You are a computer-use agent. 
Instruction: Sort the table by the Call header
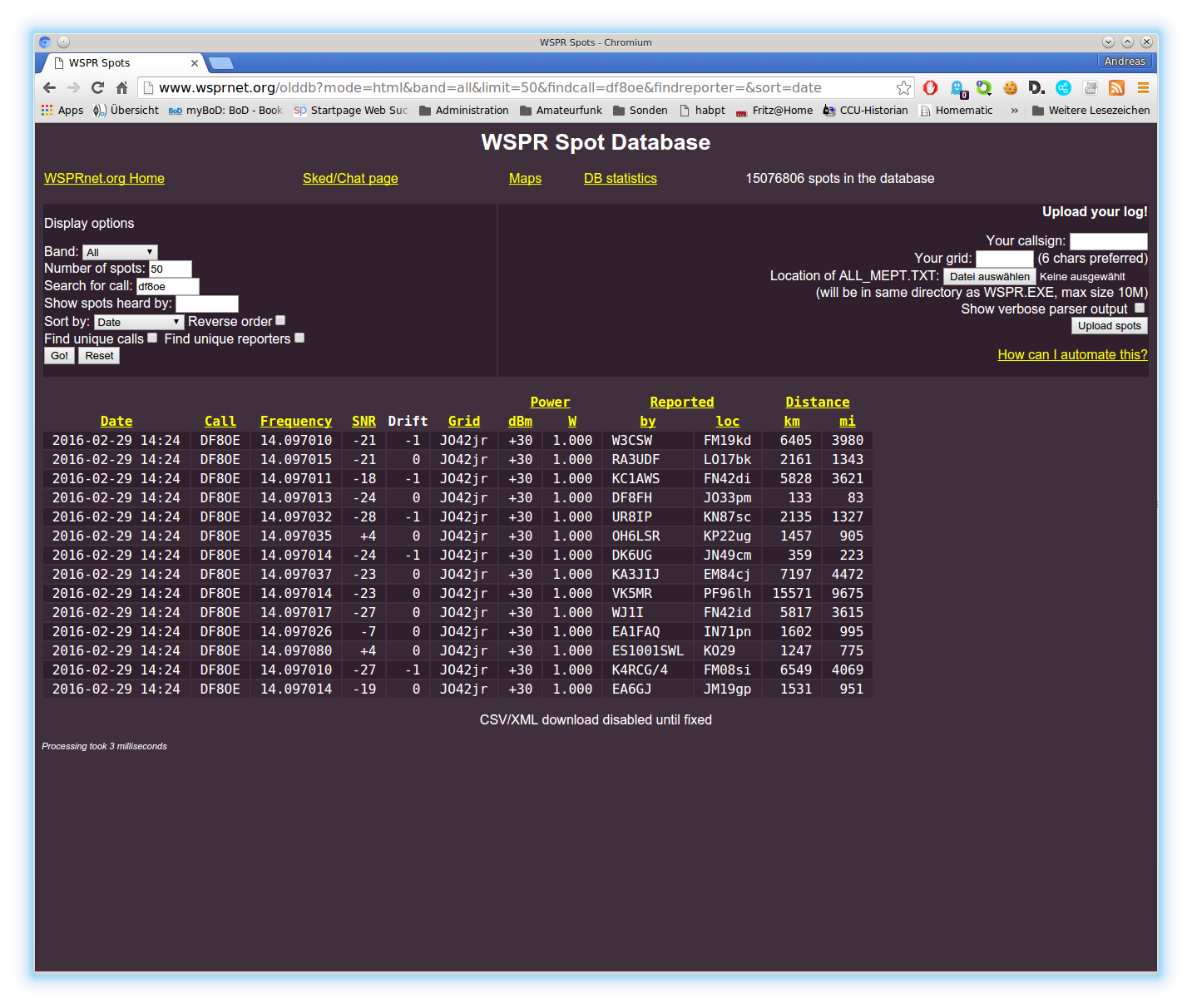[x=220, y=422]
